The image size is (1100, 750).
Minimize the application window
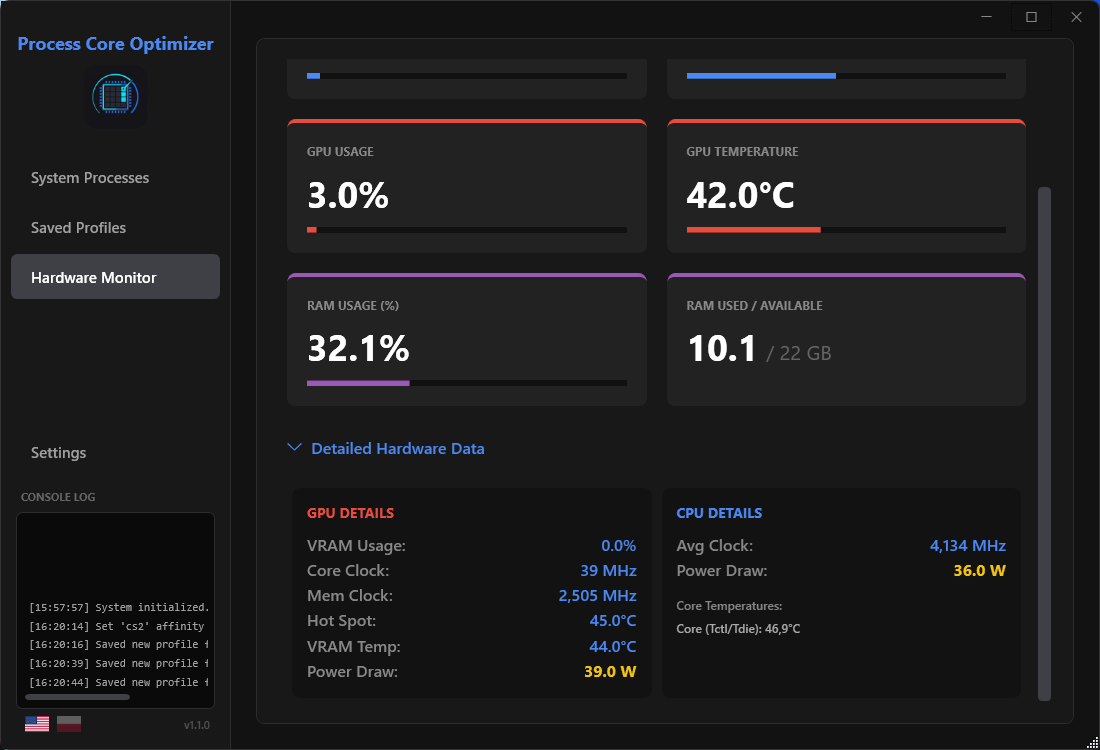coord(986,17)
